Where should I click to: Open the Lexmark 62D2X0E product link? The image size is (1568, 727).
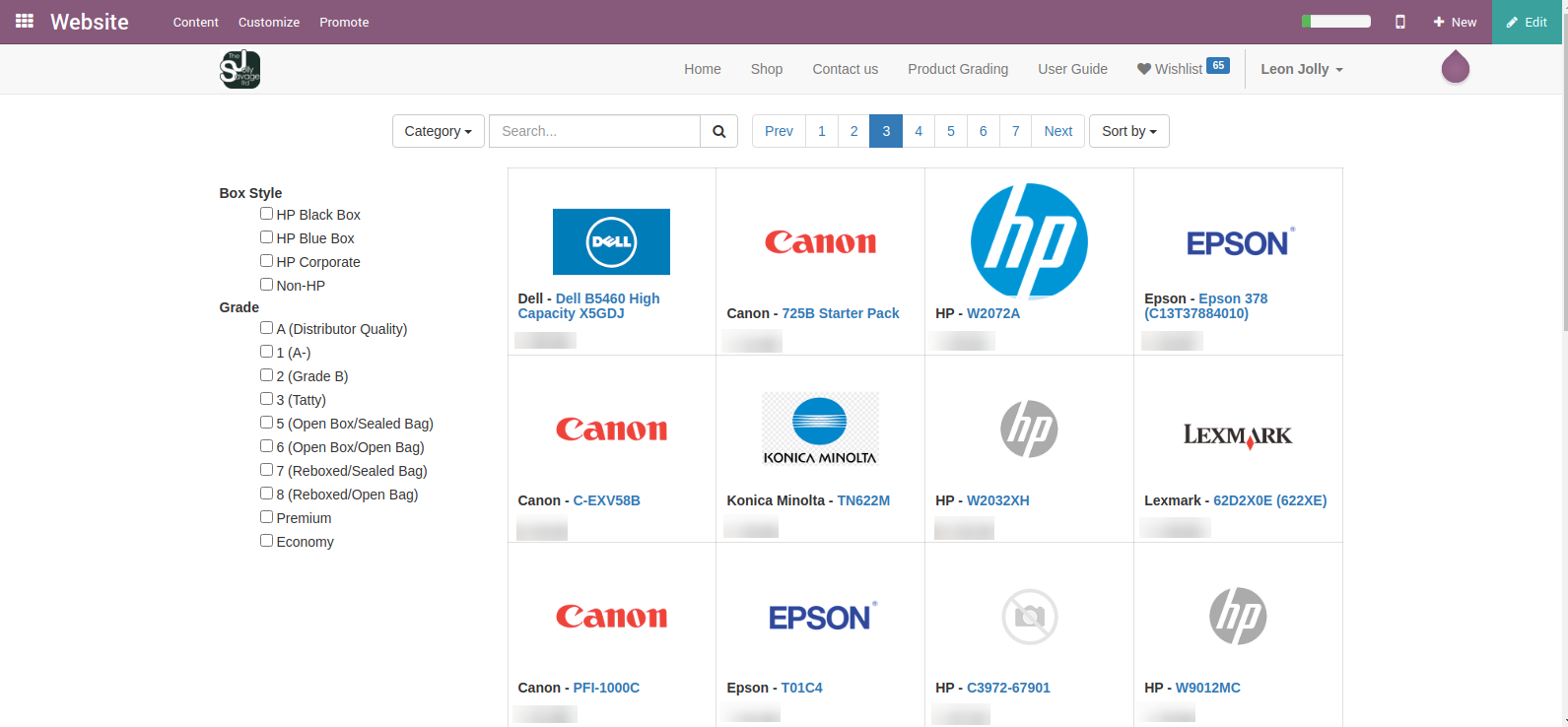click(x=1269, y=500)
